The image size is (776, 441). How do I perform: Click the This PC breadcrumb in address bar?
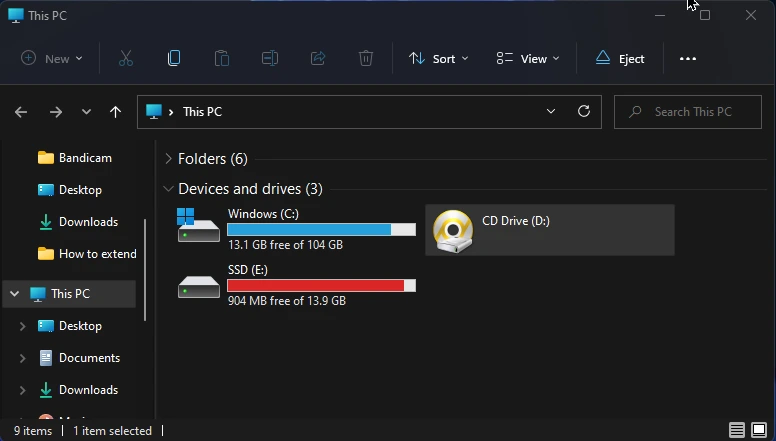point(202,112)
